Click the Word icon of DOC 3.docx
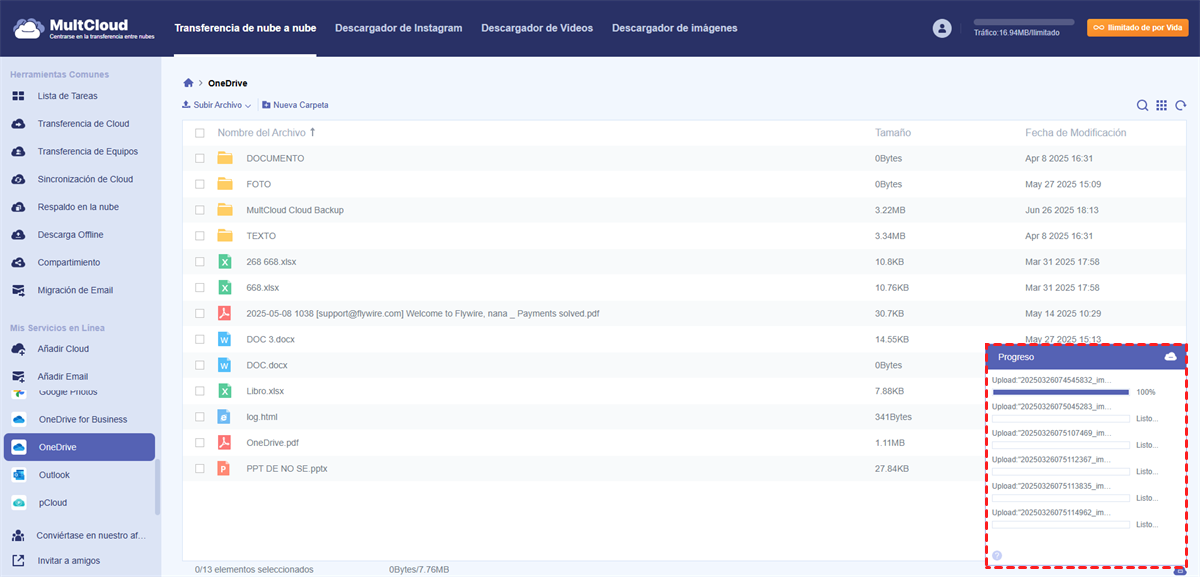Viewport: 1200px width, 577px height. click(x=225, y=339)
